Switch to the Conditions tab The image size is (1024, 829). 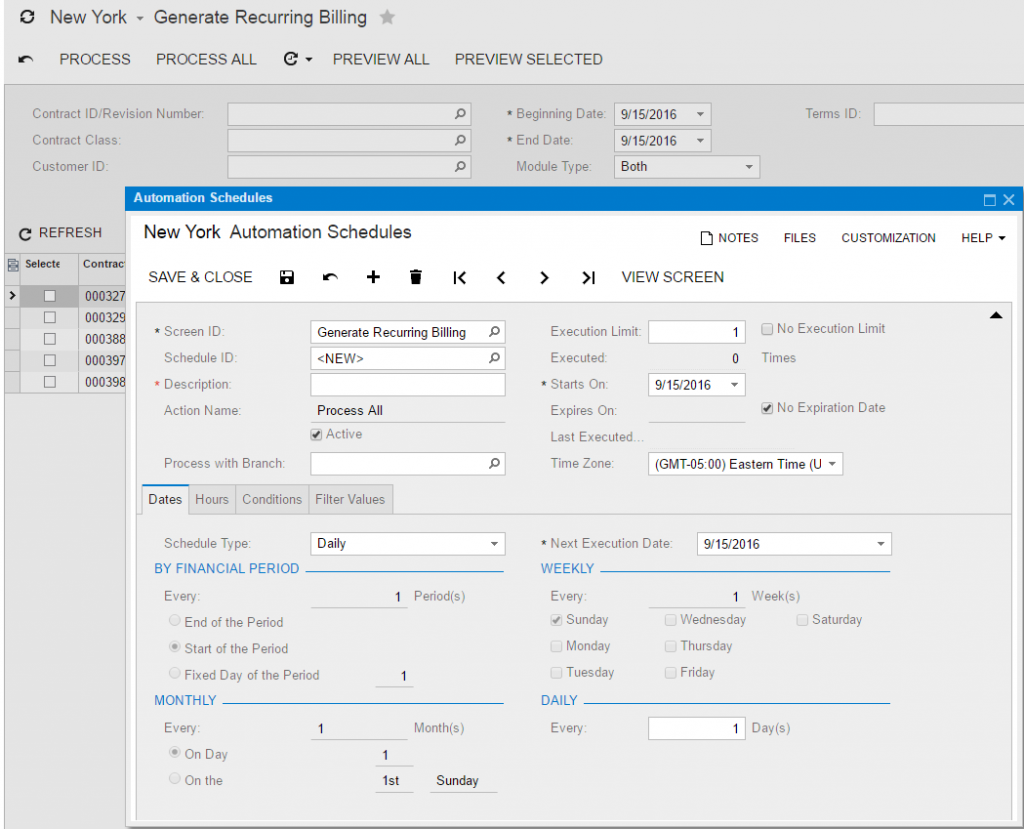272,499
